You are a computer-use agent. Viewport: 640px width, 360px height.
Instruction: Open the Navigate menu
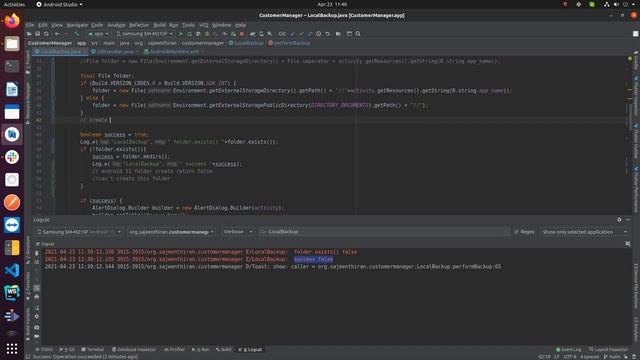tap(77, 25)
